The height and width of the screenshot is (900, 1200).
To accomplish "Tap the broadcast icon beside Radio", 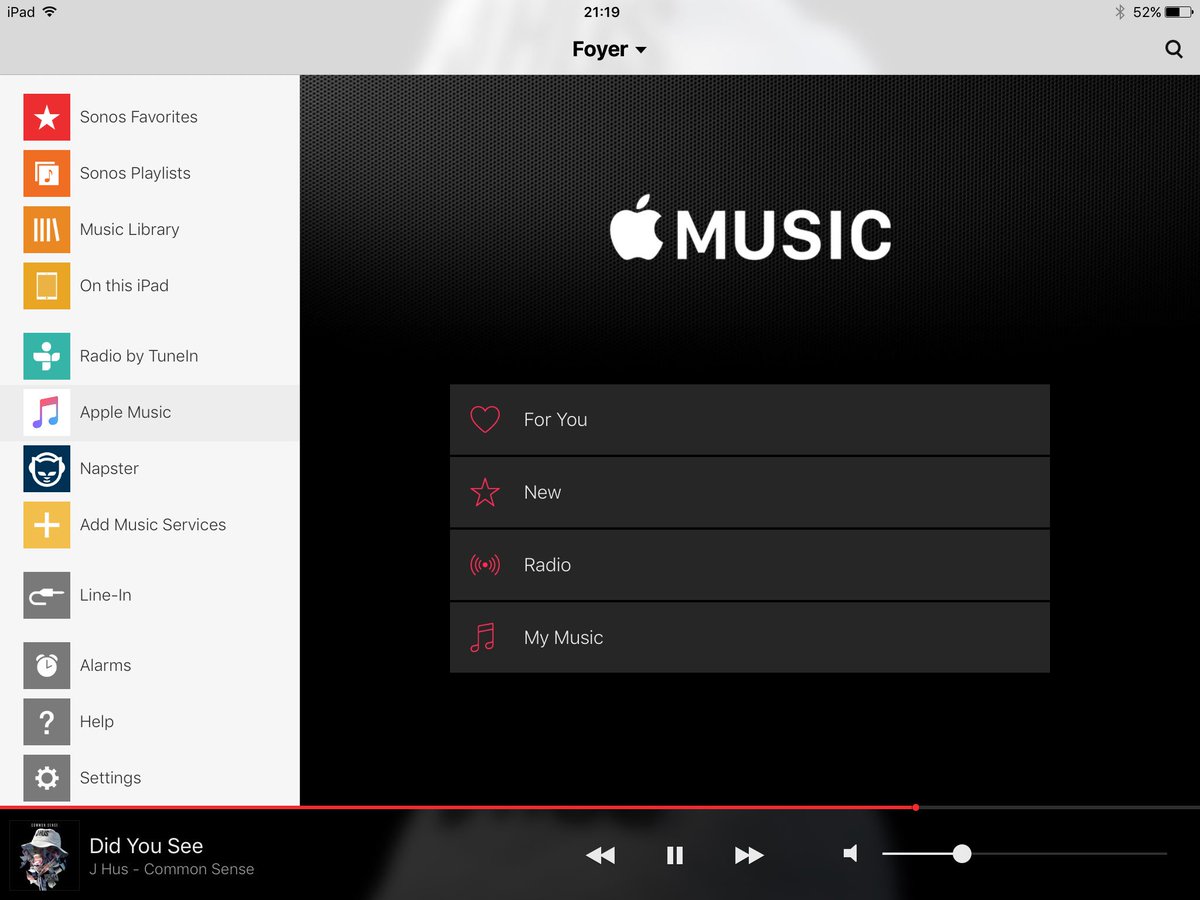I will click(x=485, y=565).
